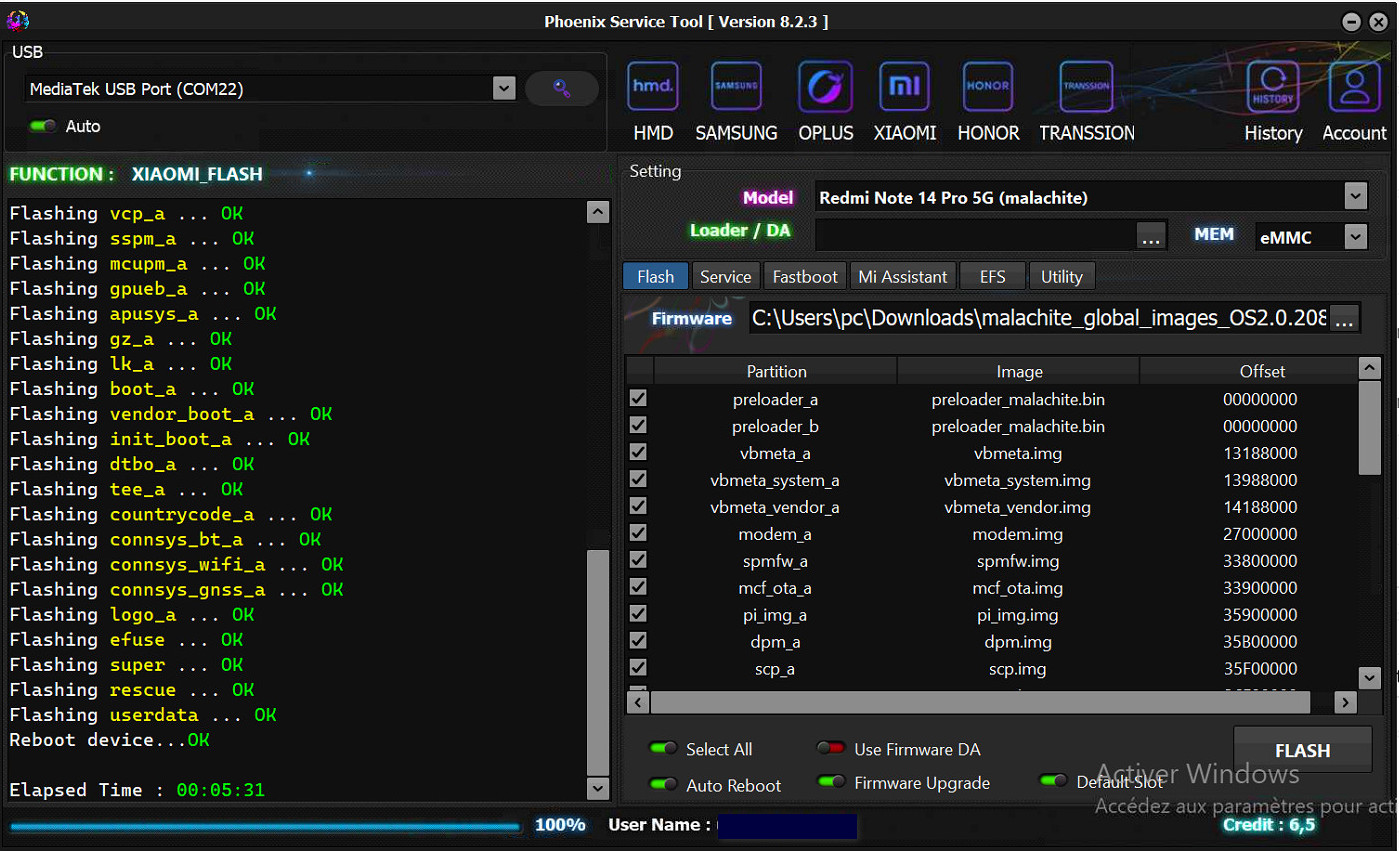Image resolution: width=1399 pixels, height=851 pixels.
Task: Browse for the firmware folder
Action: [x=1345, y=318]
